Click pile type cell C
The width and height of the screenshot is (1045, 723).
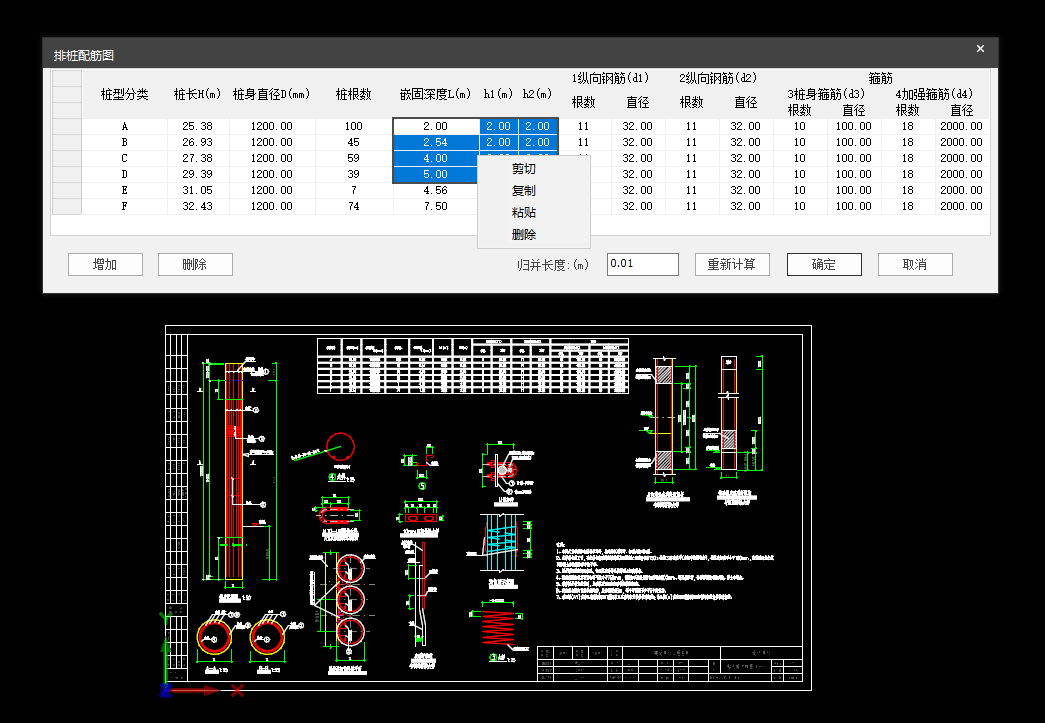(125, 158)
